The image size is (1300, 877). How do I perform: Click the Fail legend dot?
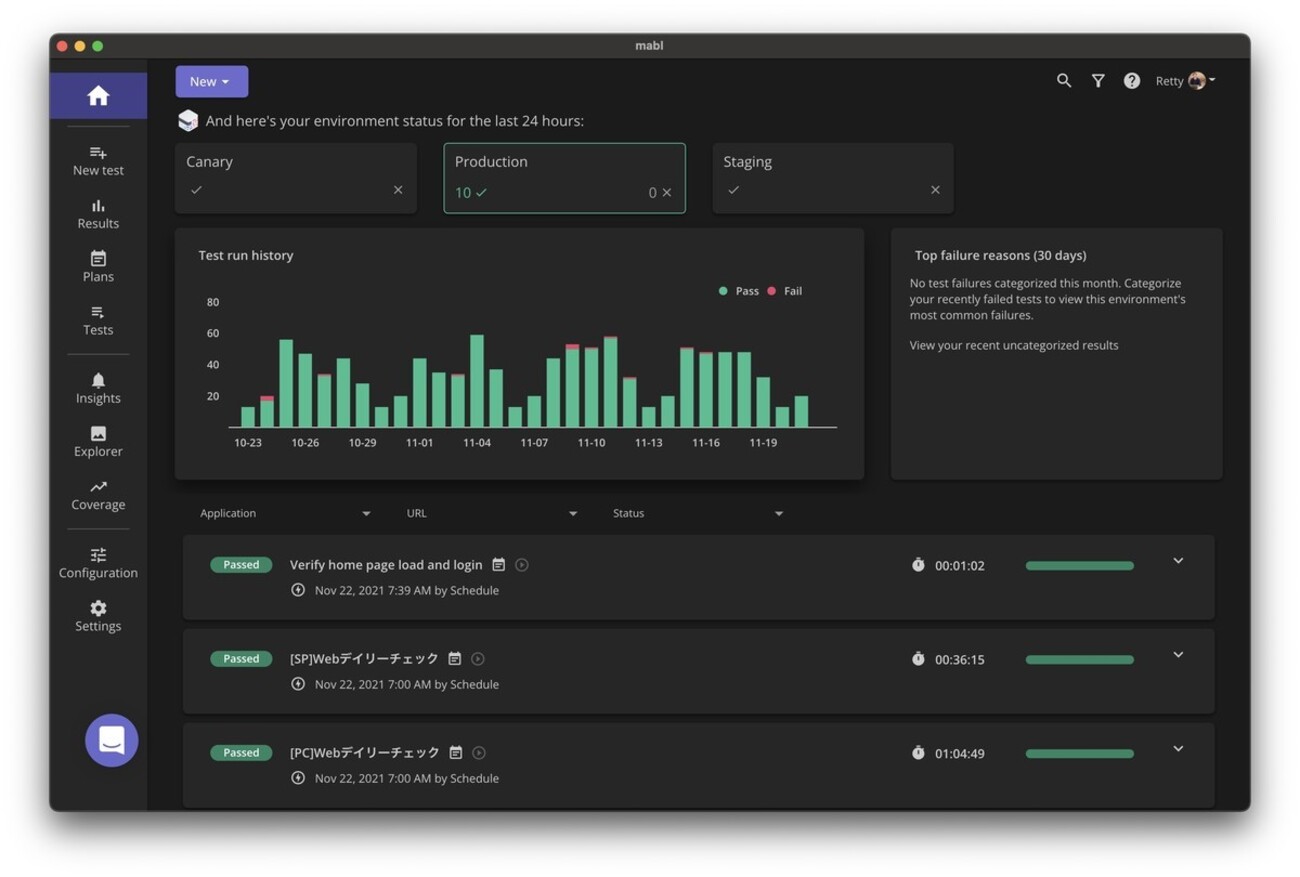(771, 291)
